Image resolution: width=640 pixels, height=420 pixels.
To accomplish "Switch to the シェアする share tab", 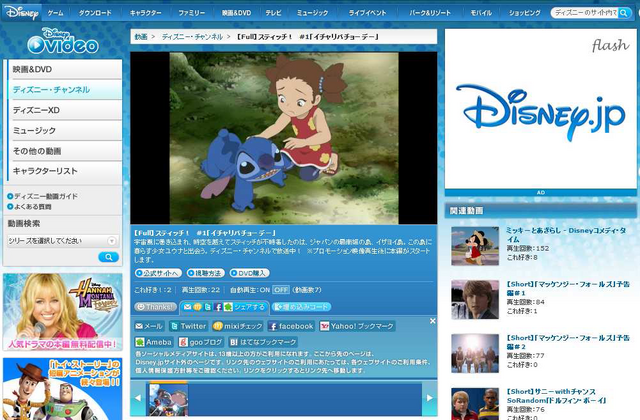I will 224,307.
